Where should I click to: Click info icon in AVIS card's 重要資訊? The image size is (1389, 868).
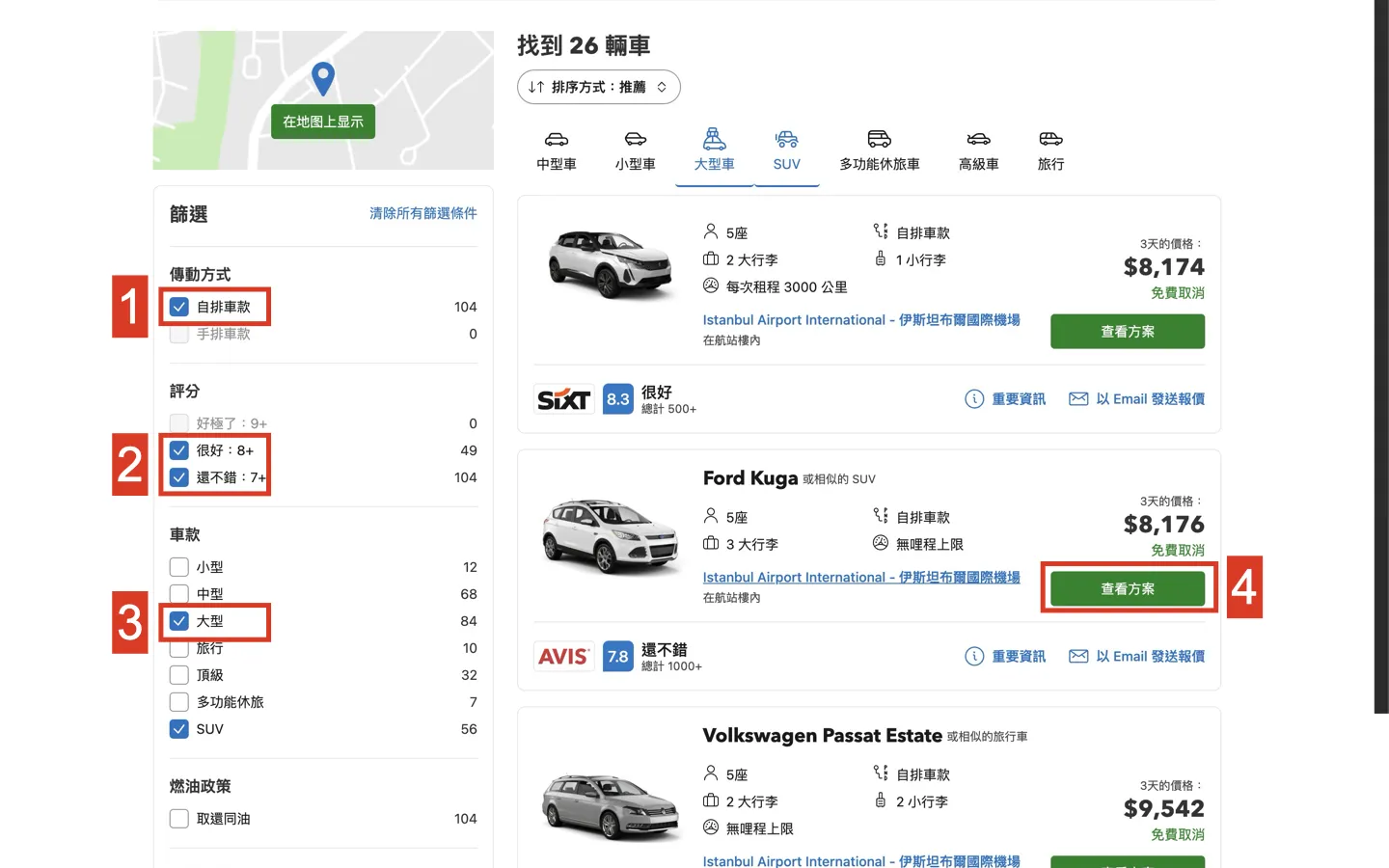pos(974,657)
